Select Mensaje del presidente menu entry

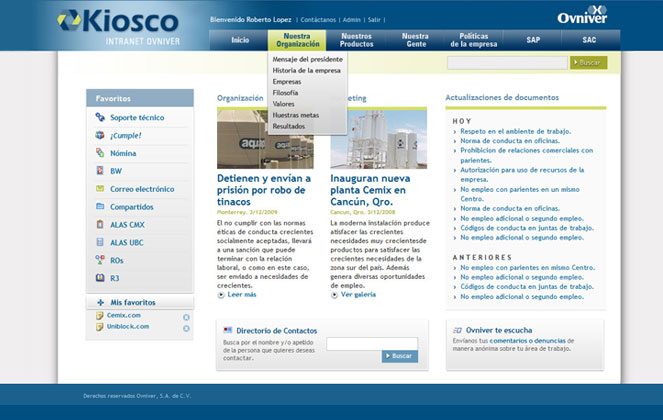pyautogui.click(x=307, y=59)
